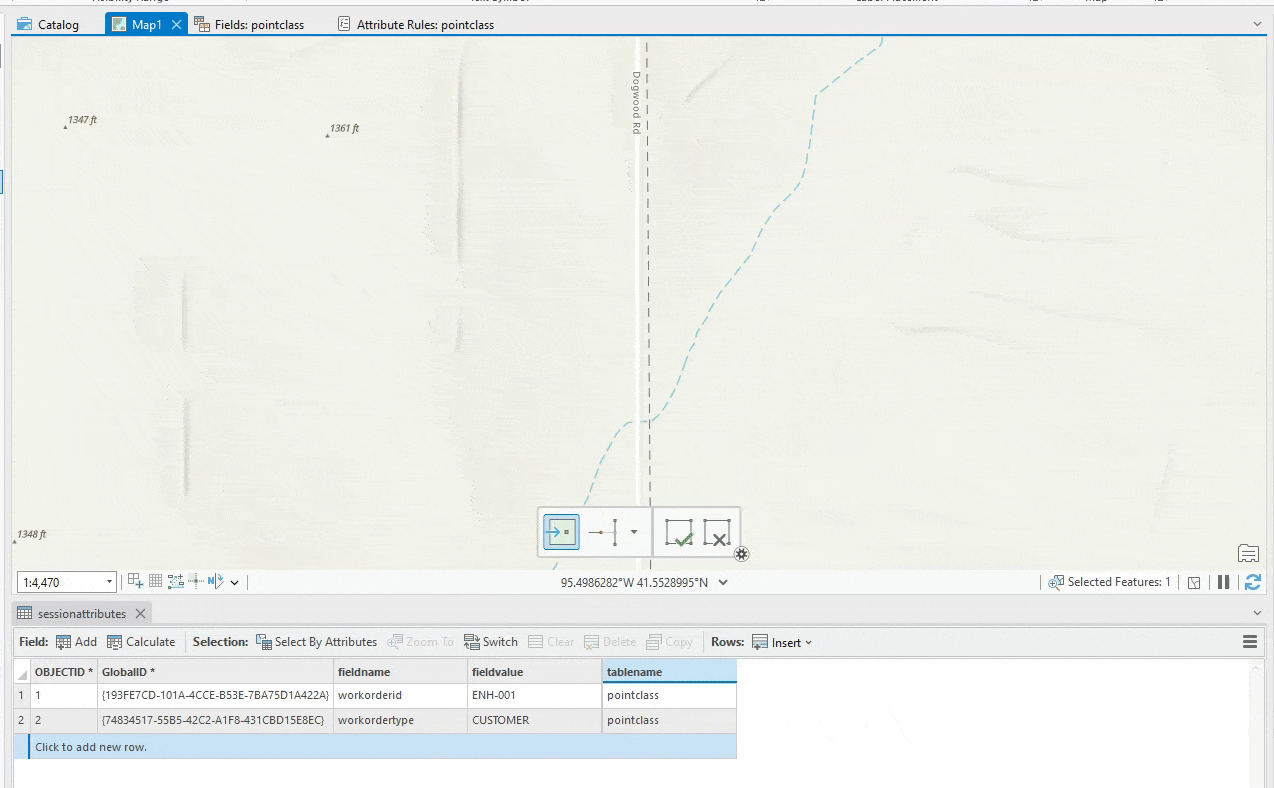
Task: Click the workorderid cell
Action: point(400,695)
